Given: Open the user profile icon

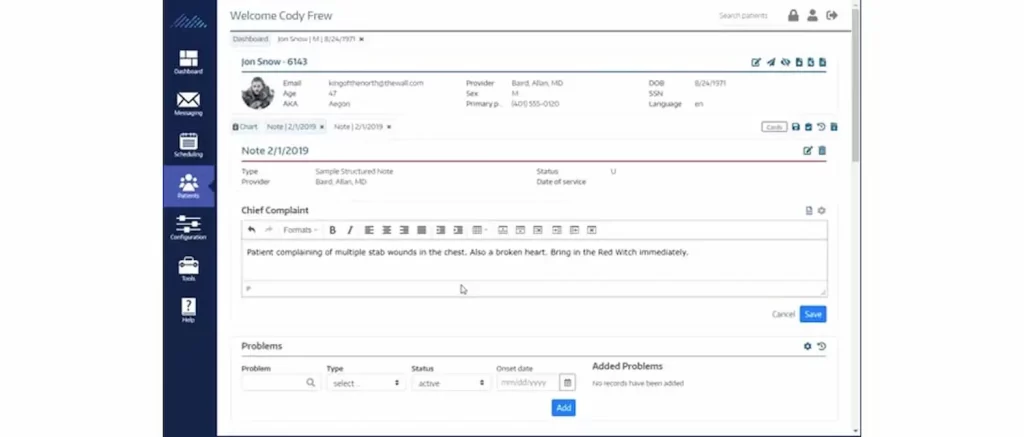Looking at the screenshot, I should coord(812,16).
